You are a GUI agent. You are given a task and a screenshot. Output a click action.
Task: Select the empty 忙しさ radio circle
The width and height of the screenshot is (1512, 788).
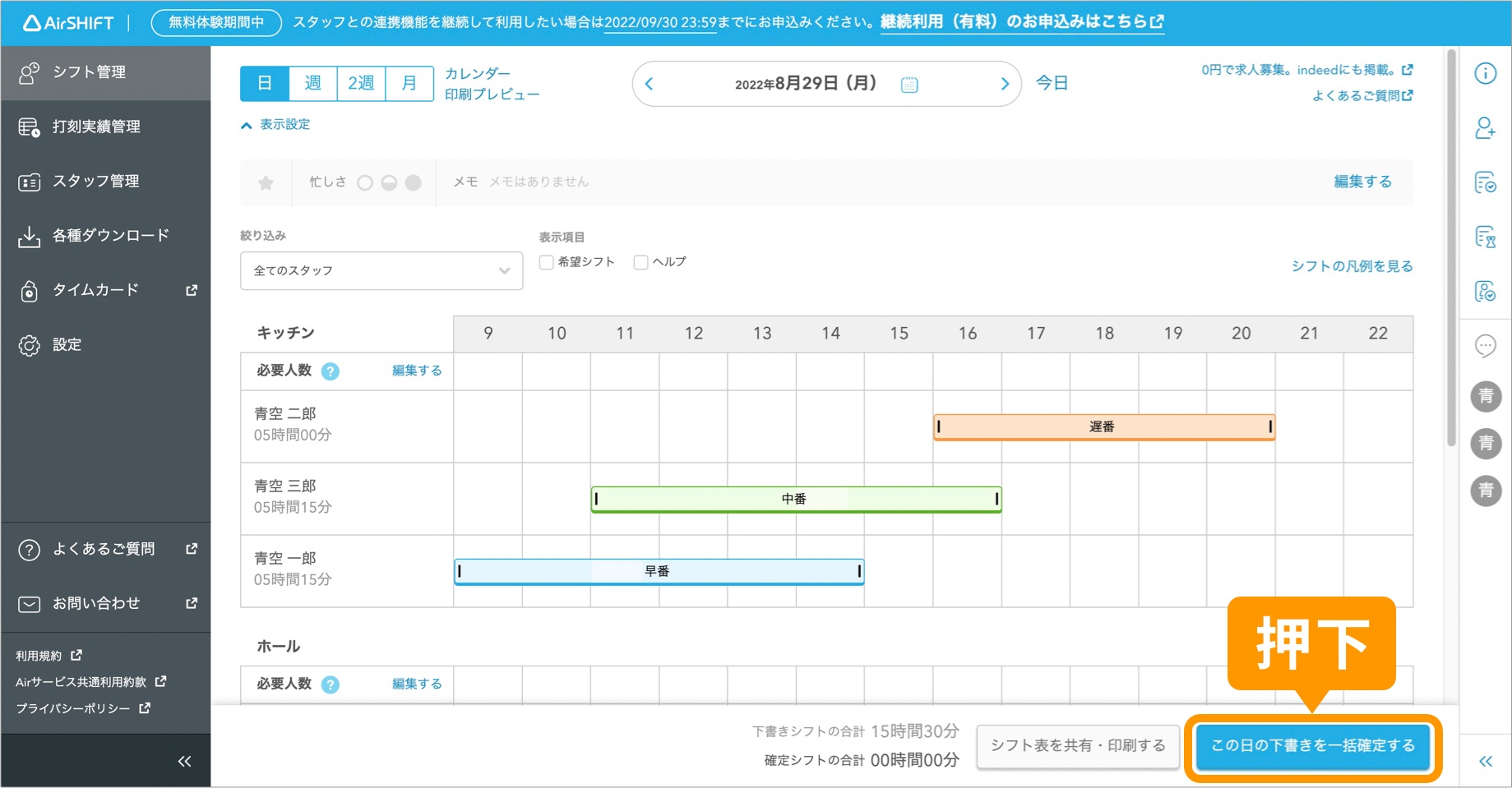coord(365,182)
